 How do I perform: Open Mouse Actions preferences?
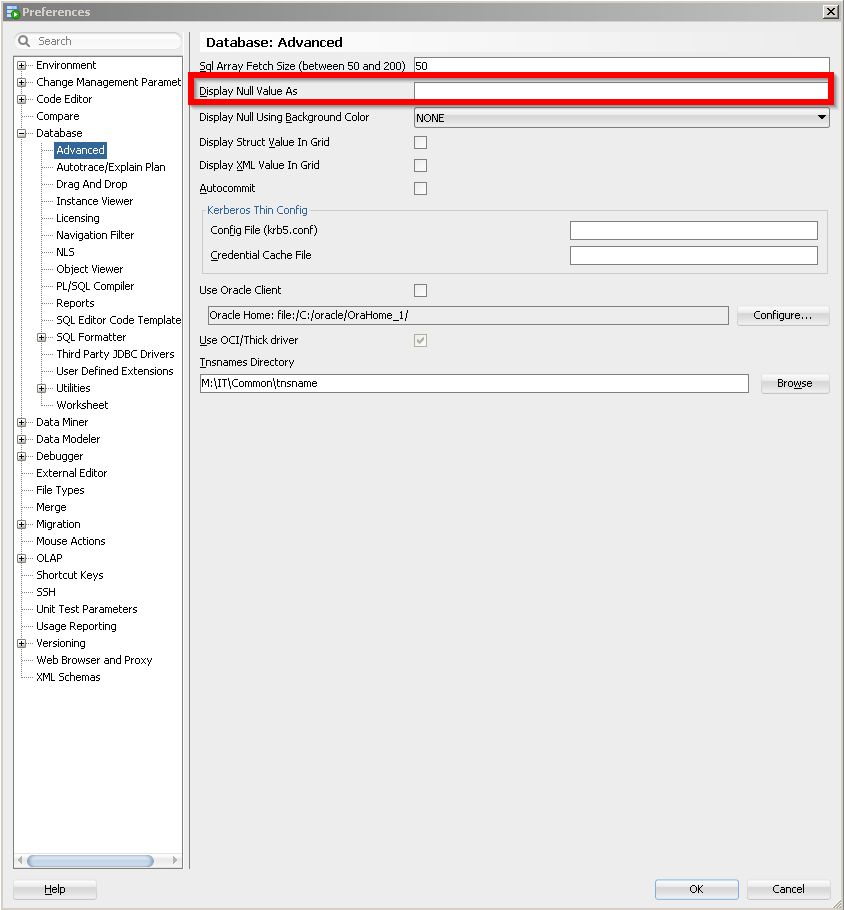[70, 541]
